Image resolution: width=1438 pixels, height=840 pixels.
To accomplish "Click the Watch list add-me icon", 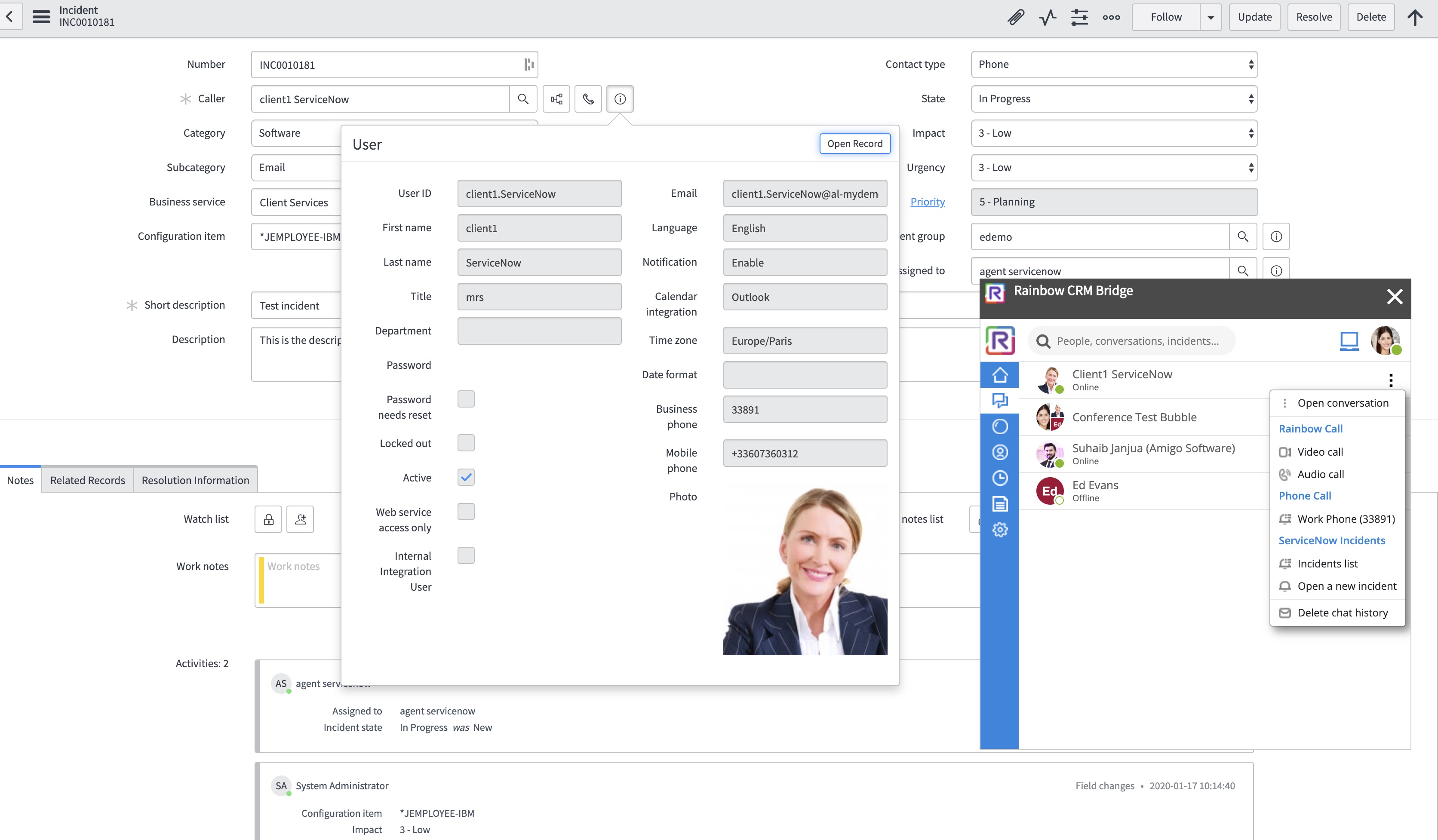I will [300, 519].
